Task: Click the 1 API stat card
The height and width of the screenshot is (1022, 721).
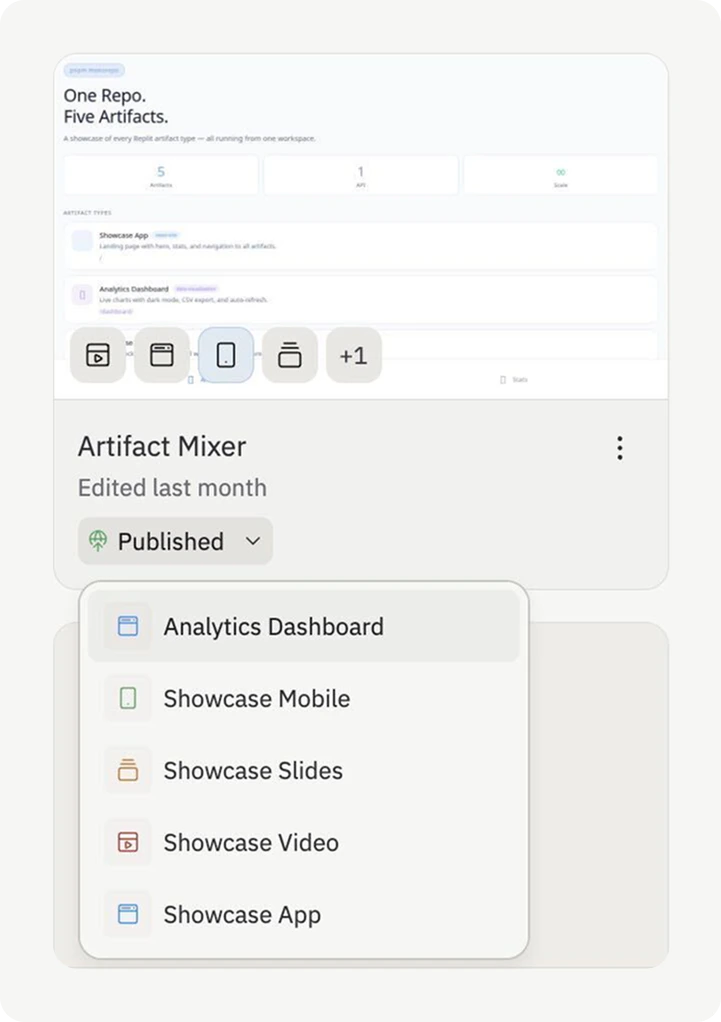Action: click(x=360, y=174)
